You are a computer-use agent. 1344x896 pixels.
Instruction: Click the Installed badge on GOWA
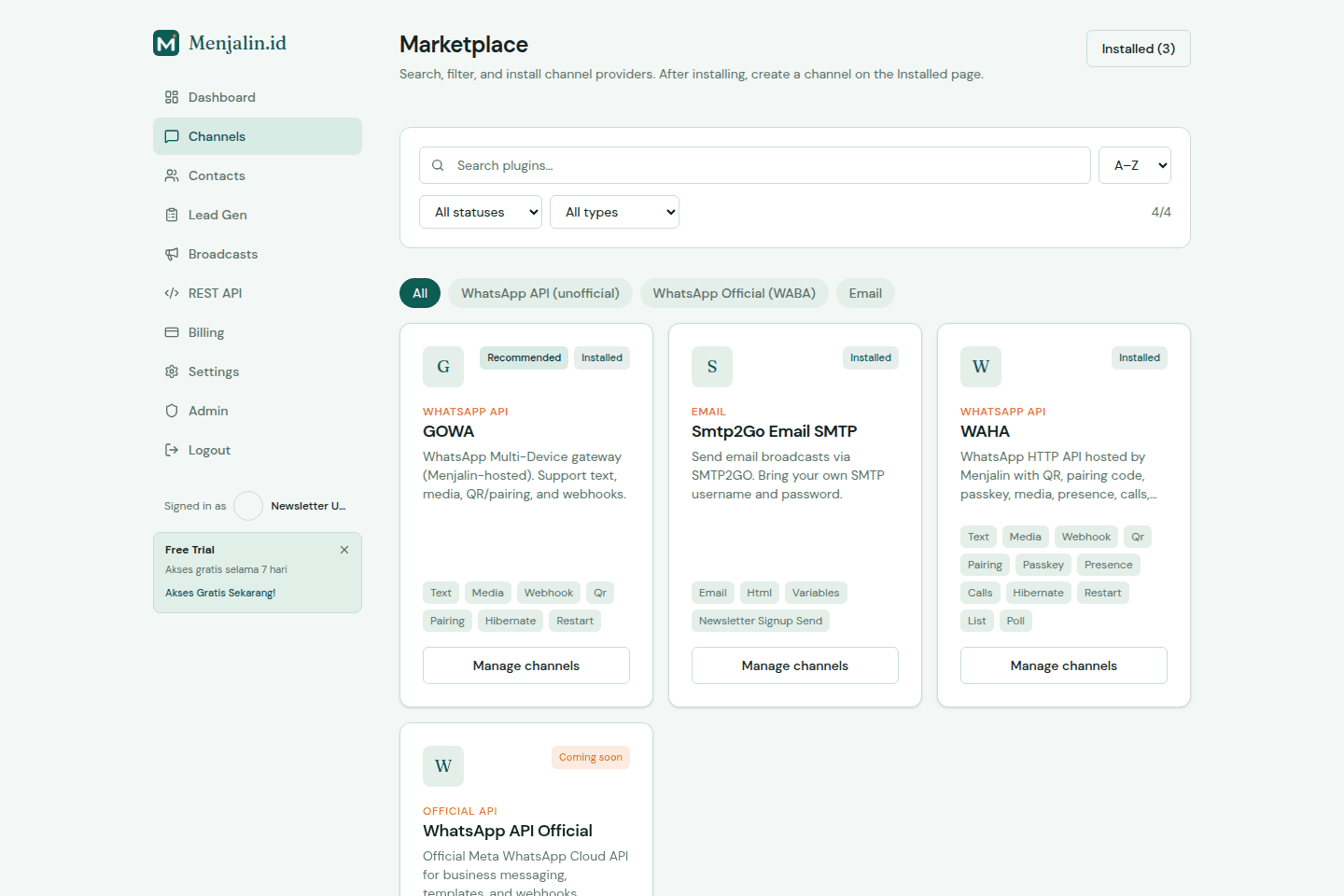click(602, 357)
